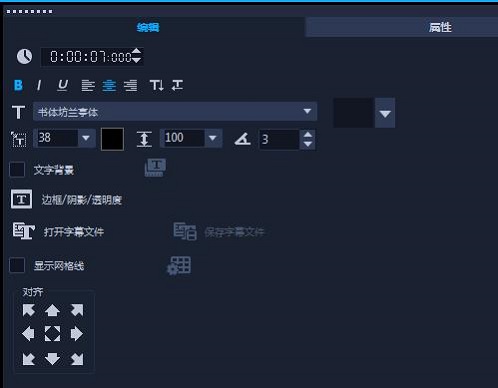
Task: Align title to top-right
Action: tap(77, 310)
